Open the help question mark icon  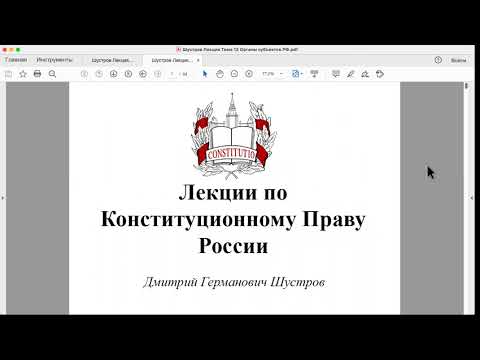pos(438,60)
